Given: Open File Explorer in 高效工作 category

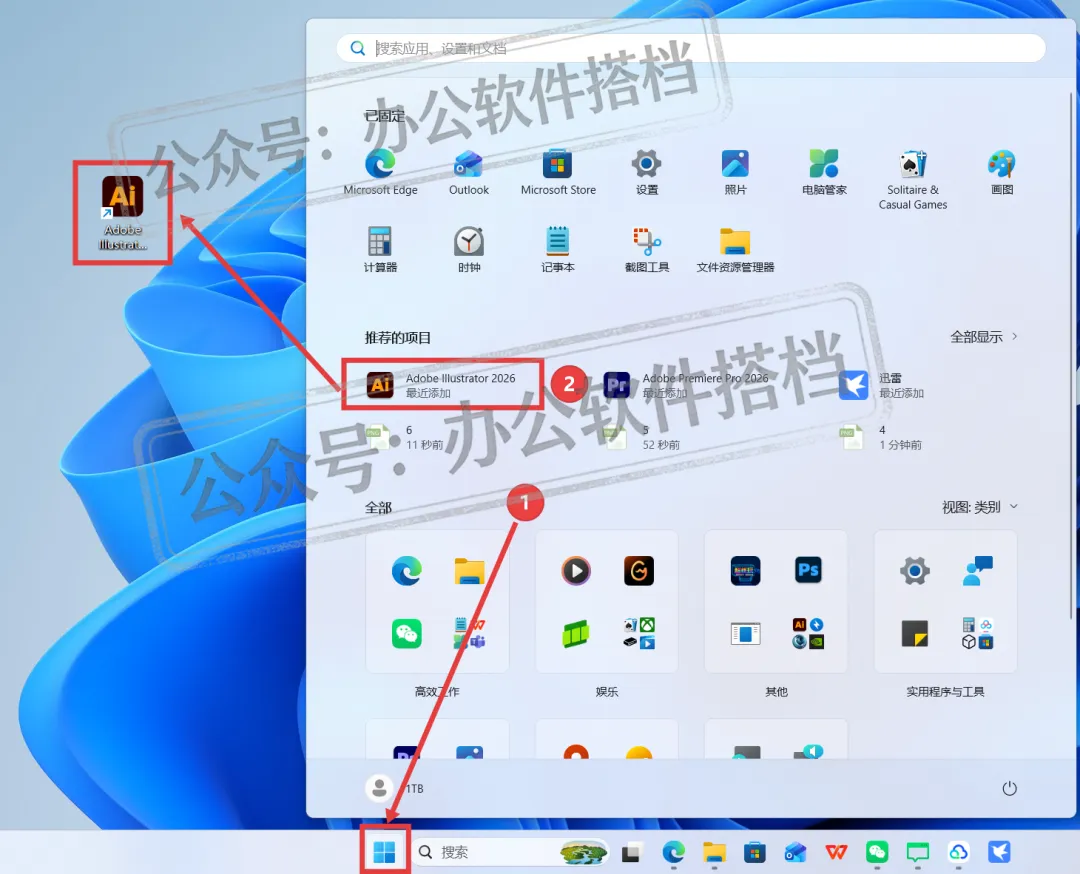Looking at the screenshot, I should [x=470, y=571].
